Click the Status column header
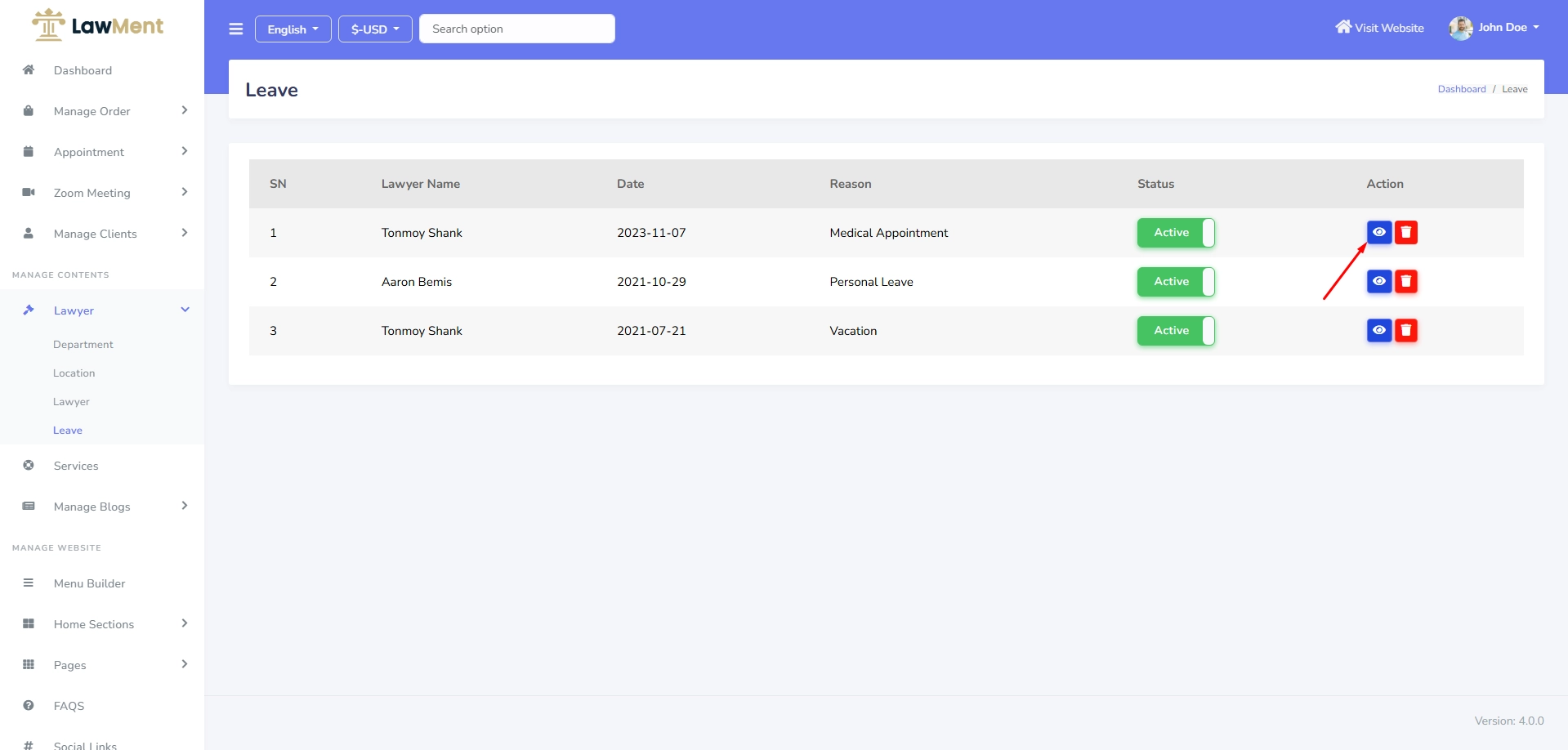Viewport: 1568px width, 750px height. (1156, 184)
